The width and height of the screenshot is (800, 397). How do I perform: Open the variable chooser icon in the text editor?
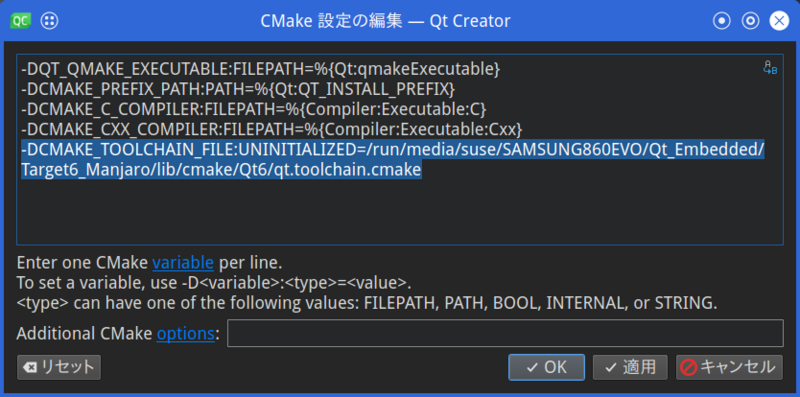(769, 68)
